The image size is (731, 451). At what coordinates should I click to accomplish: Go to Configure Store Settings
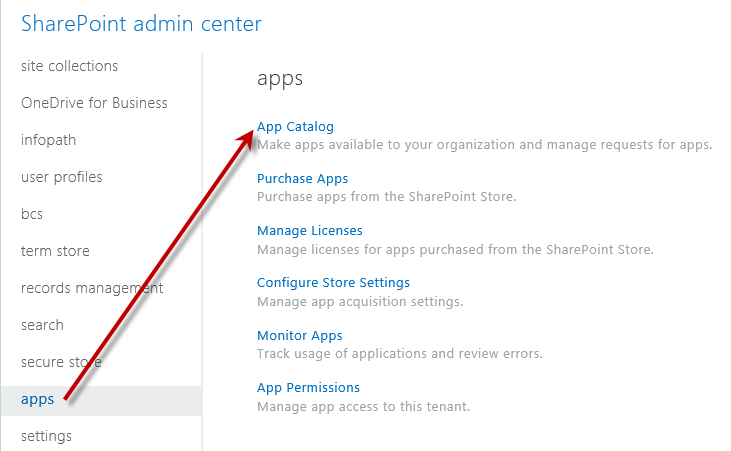(x=333, y=283)
